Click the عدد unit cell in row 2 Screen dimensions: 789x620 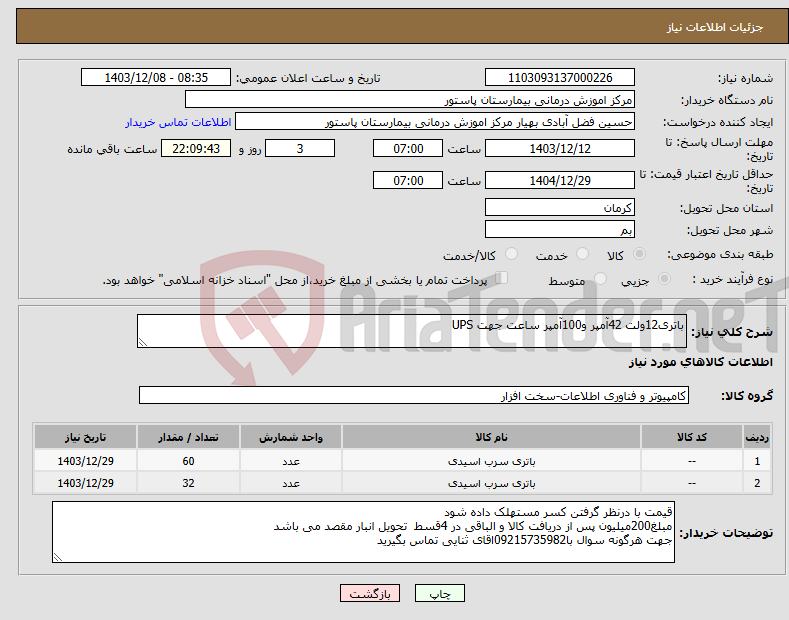click(291, 483)
